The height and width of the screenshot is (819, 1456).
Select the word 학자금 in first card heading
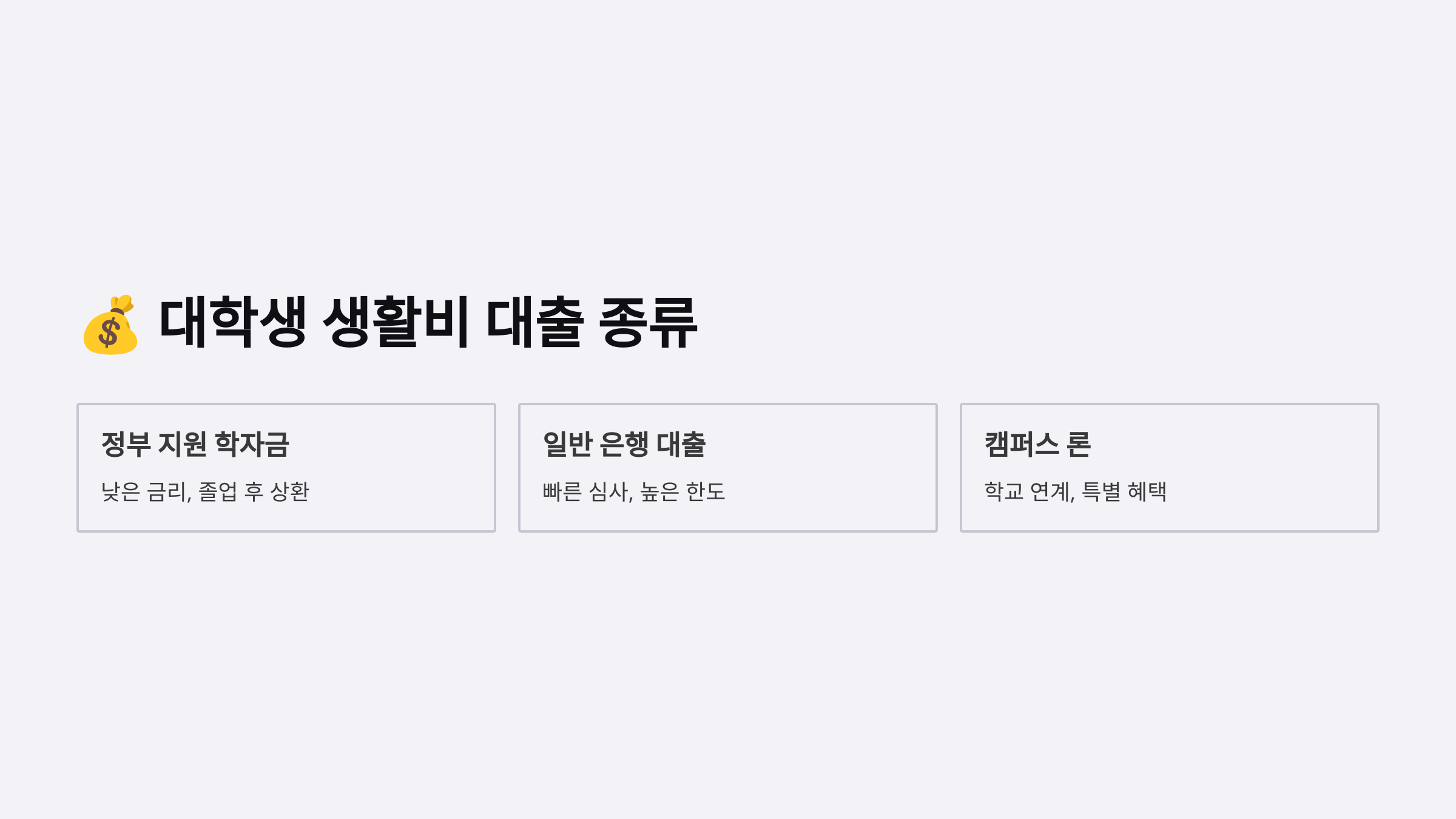click(252, 444)
